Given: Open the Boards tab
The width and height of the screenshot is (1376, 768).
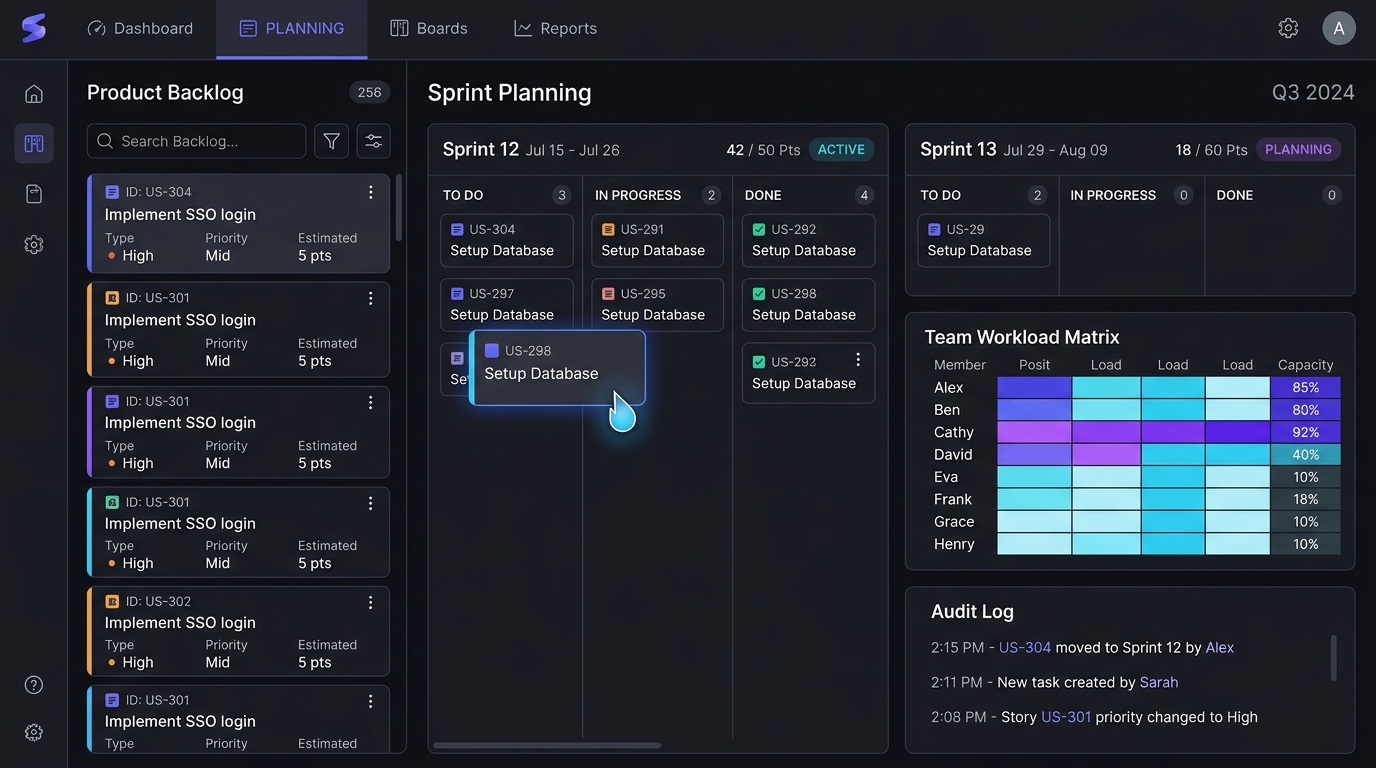Looking at the screenshot, I should (x=429, y=28).
